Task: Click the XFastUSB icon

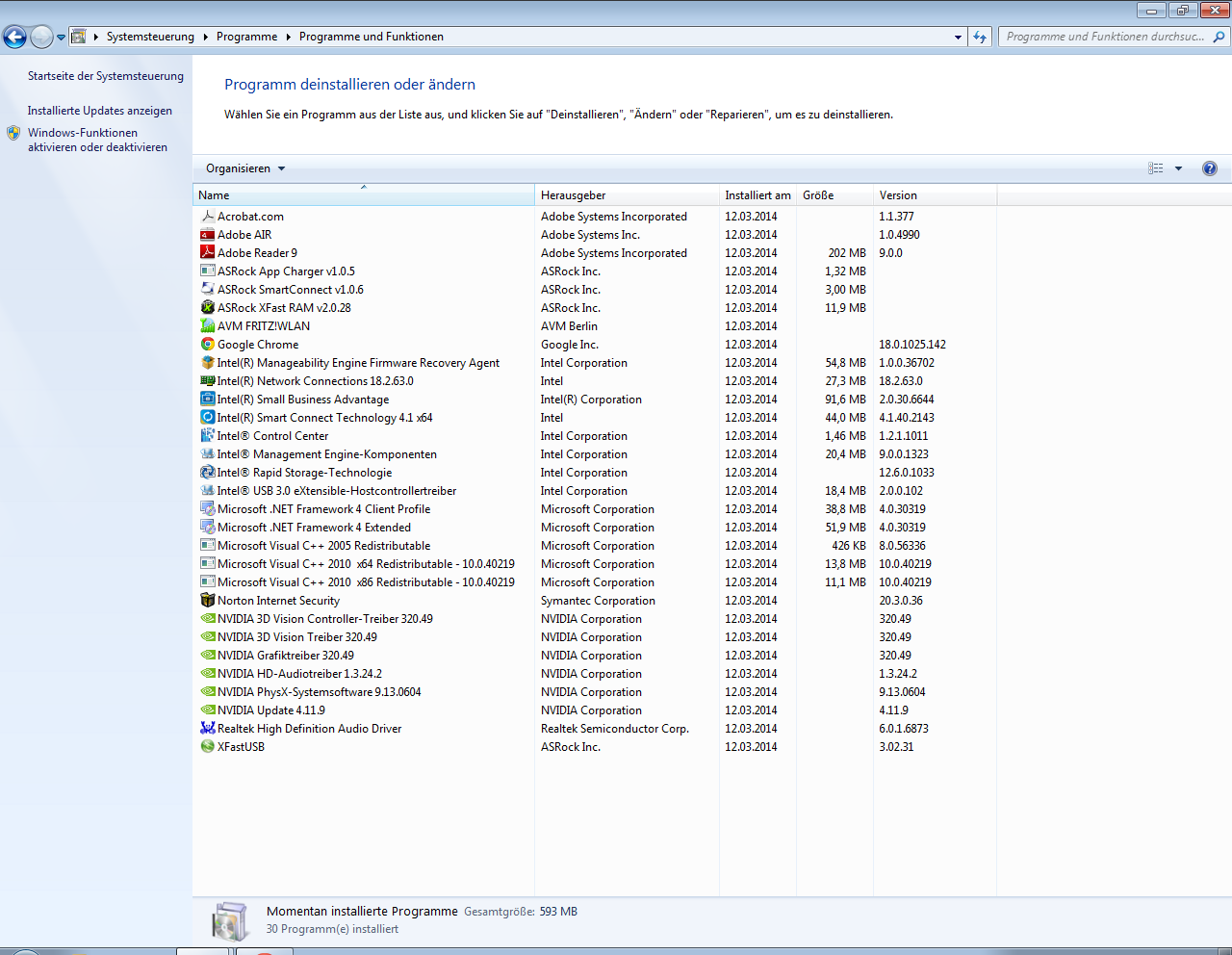Action: (x=207, y=747)
